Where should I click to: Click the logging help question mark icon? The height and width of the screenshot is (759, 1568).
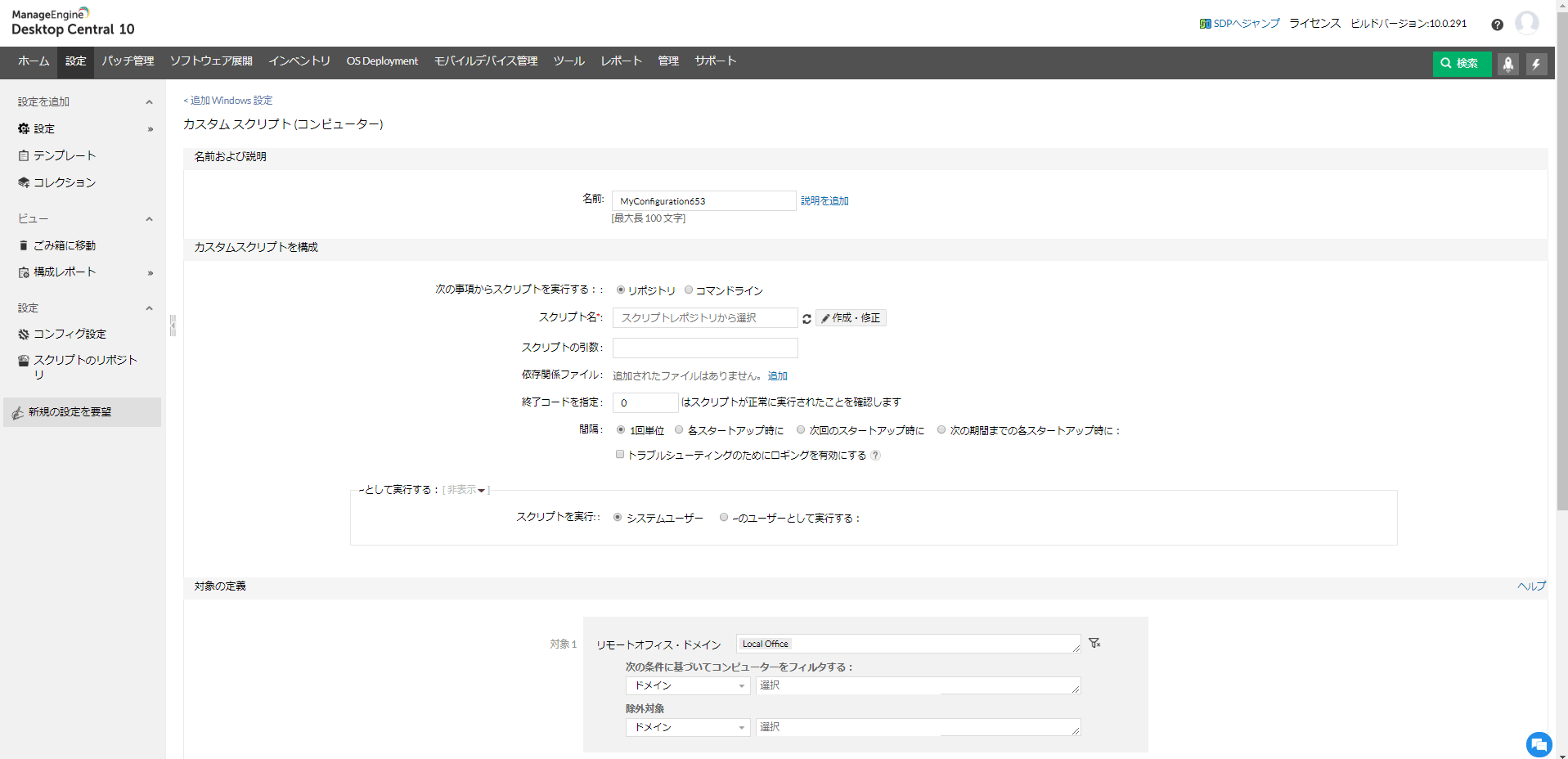pyautogui.click(x=875, y=456)
